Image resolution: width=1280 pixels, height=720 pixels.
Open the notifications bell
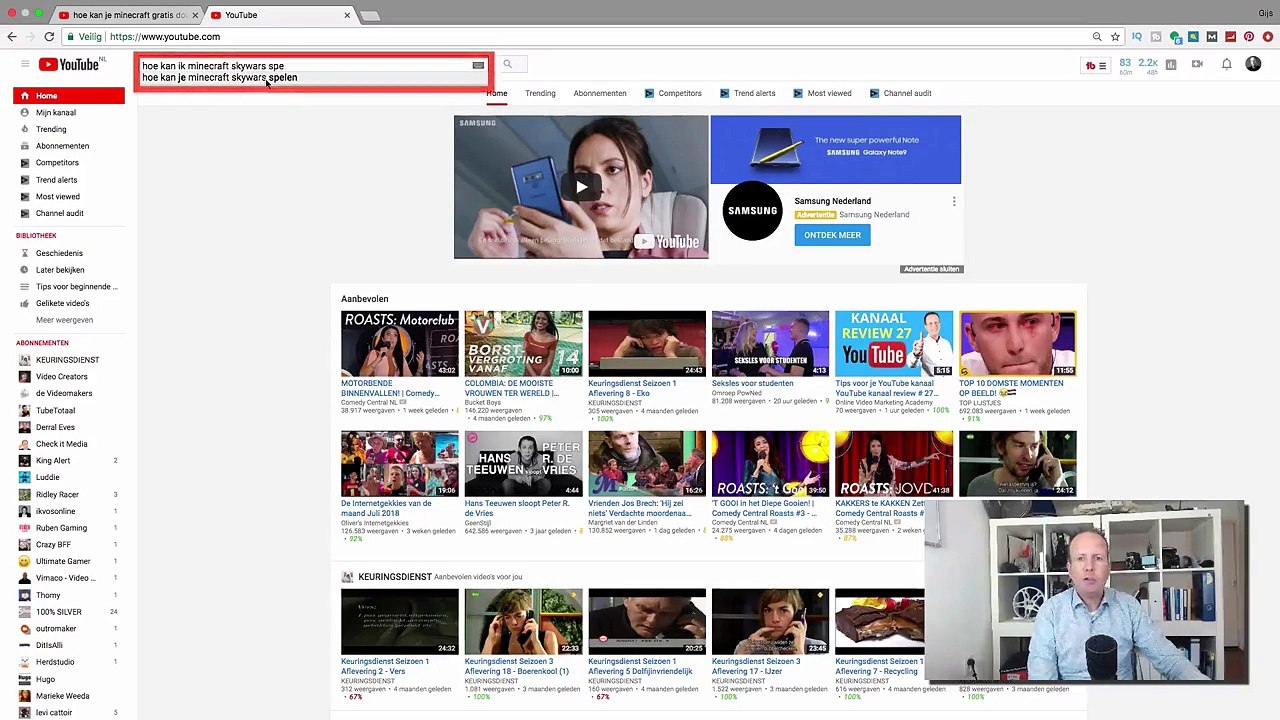pos(1226,64)
